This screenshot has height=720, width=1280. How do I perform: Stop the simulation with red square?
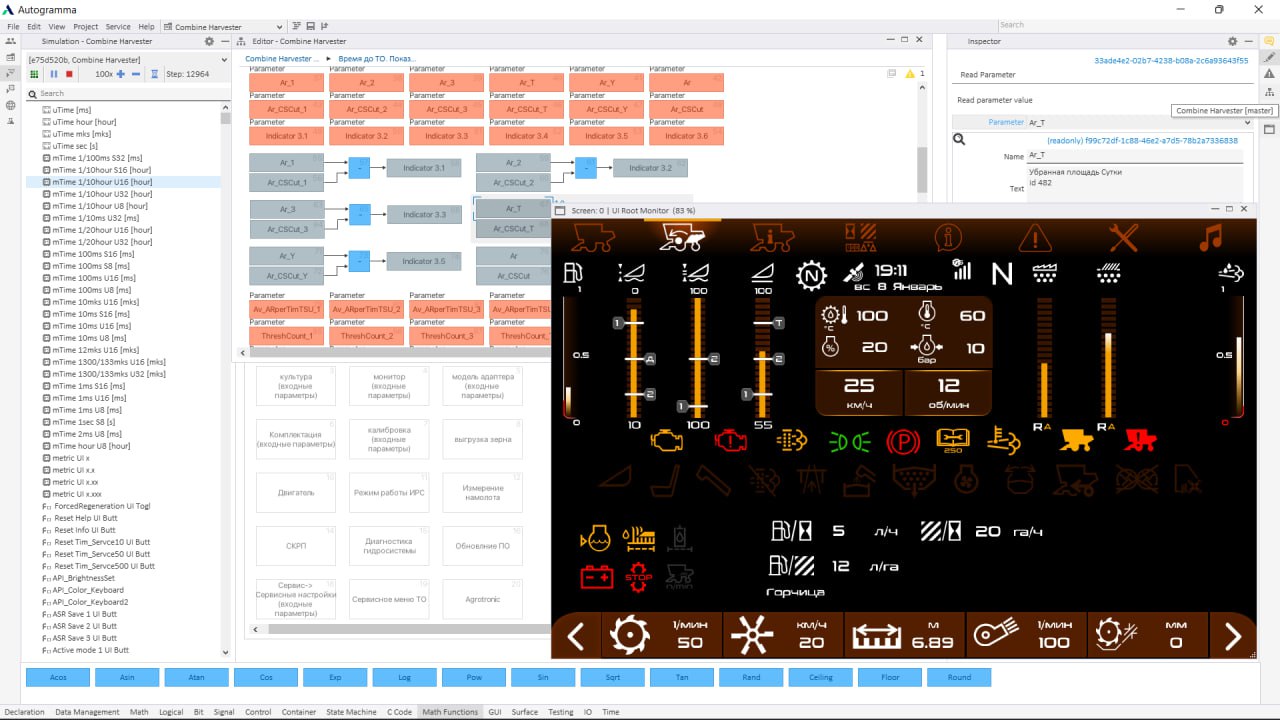[x=69, y=74]
